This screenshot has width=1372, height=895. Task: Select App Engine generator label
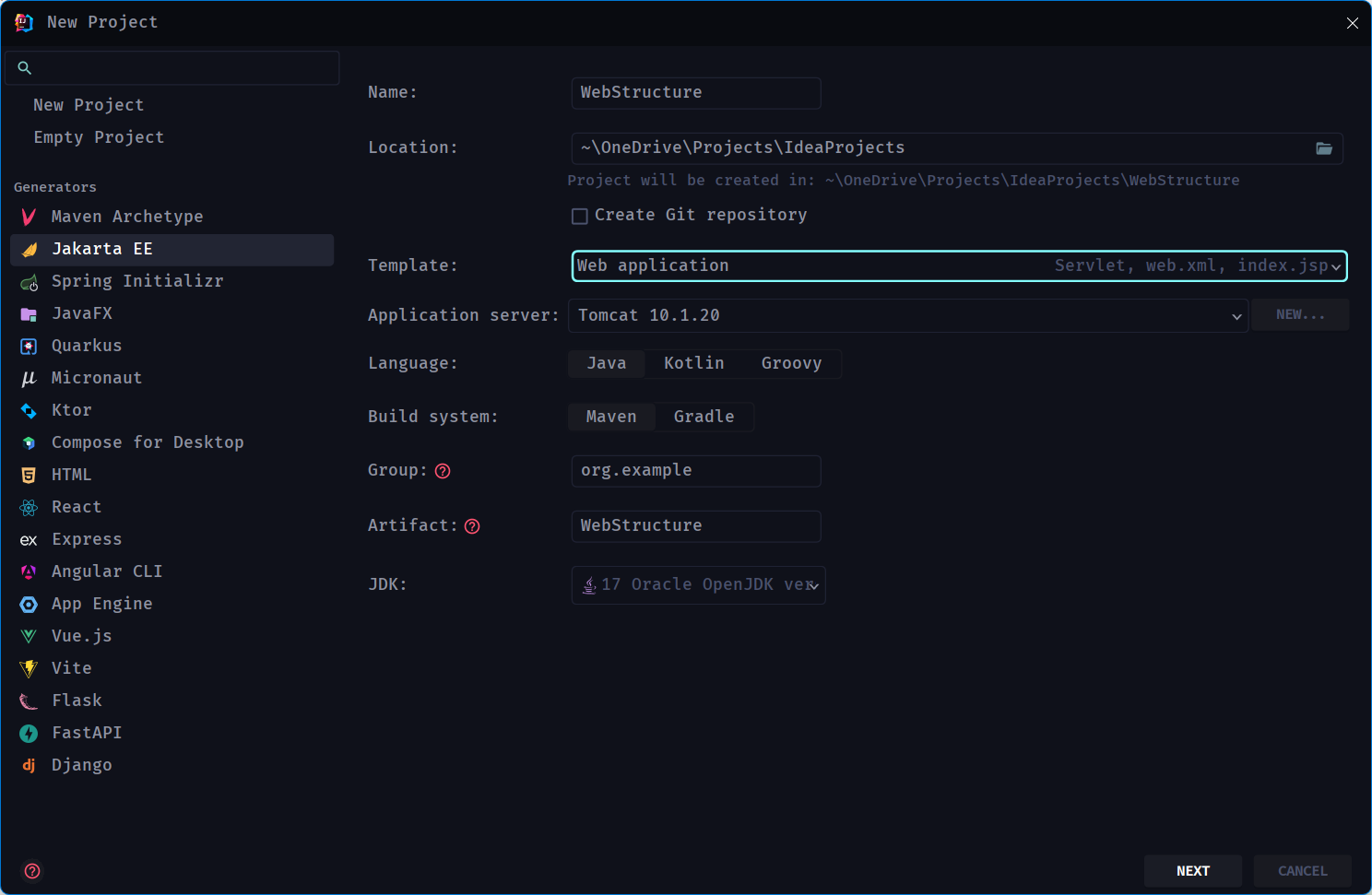(102, 604)
